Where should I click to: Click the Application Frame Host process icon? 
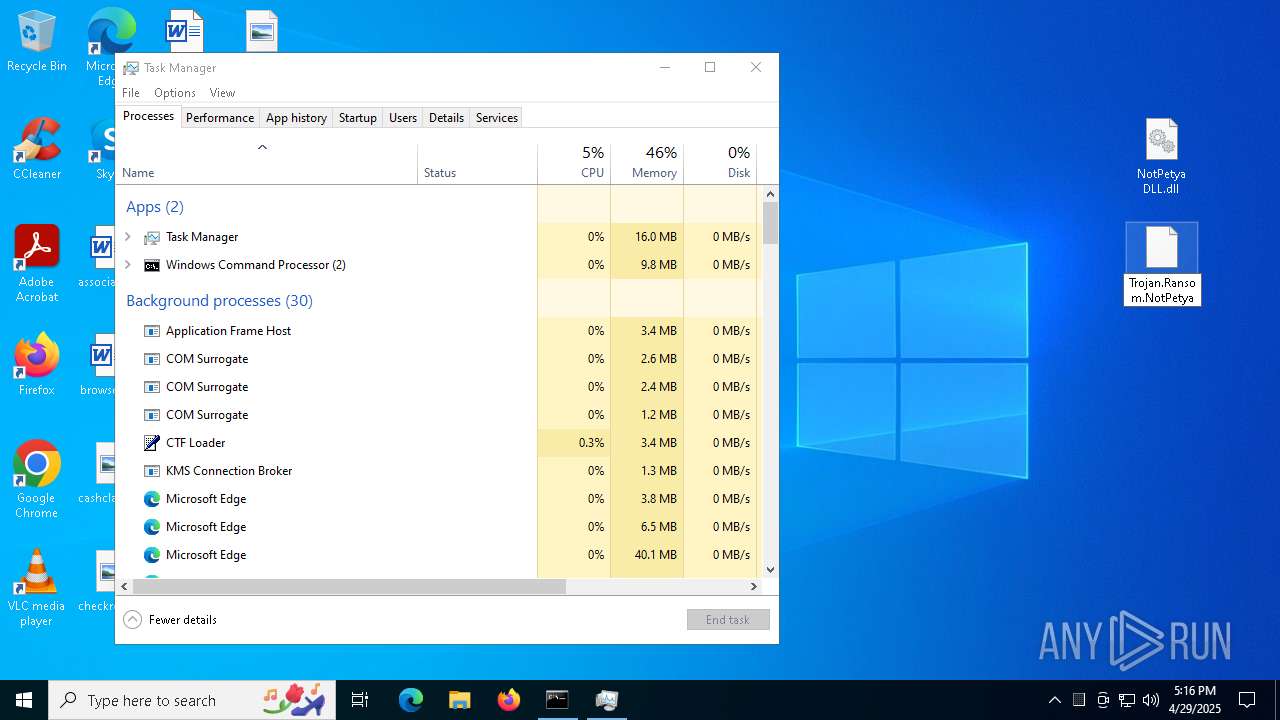tap(152, 331)
